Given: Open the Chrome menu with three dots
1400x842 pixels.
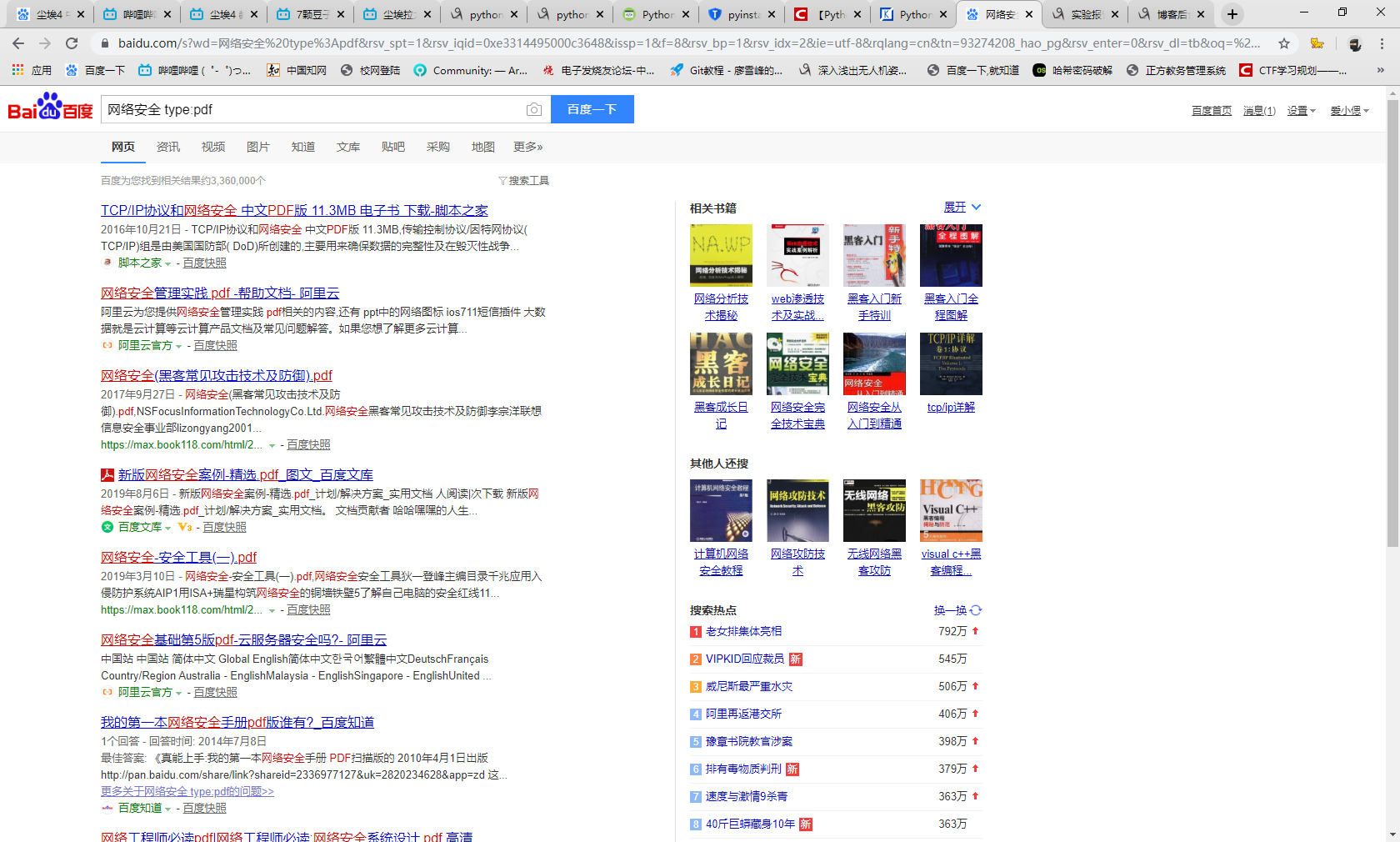Looking at the screenshot, I should coord(1382,43).
